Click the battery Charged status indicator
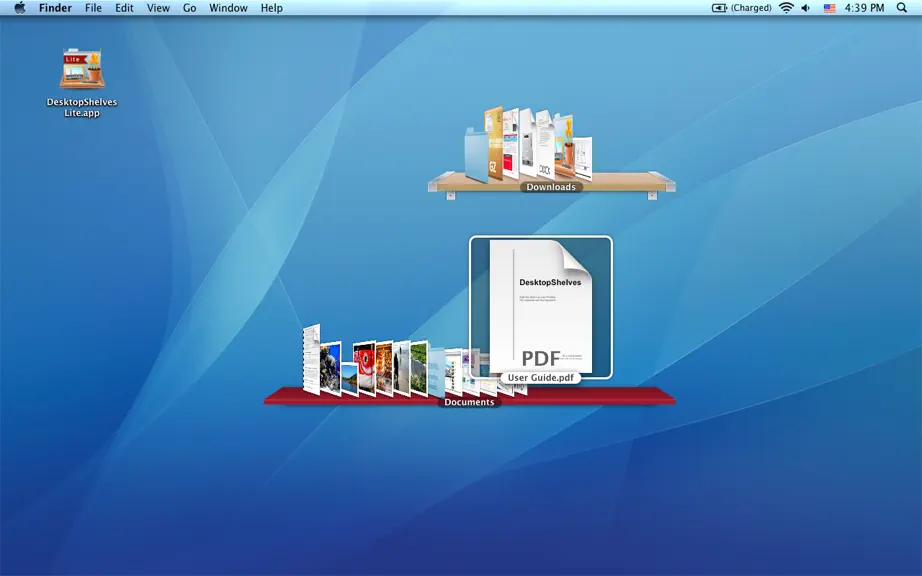Screen dimensions: 922x576 pyautogui.click(x=742, y=8)
